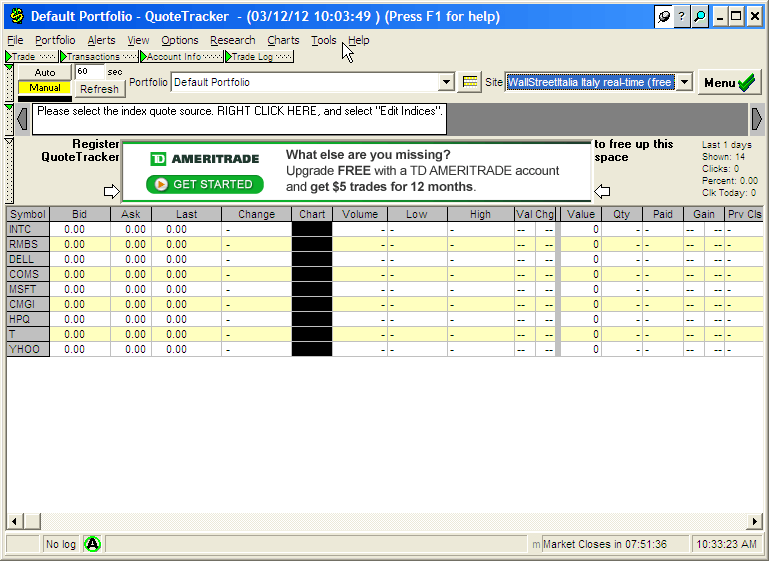Click the left arrow of index ticker
This screenshot has height=561, width=769.
click(22, 119)
